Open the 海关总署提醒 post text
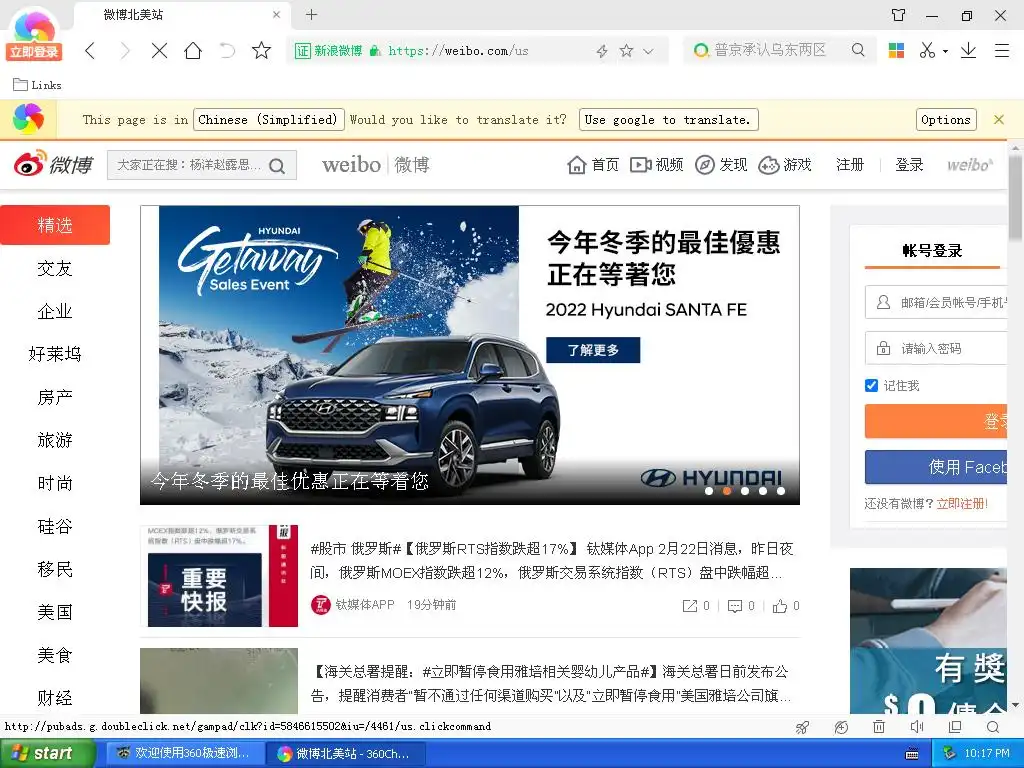 (551, 683)
